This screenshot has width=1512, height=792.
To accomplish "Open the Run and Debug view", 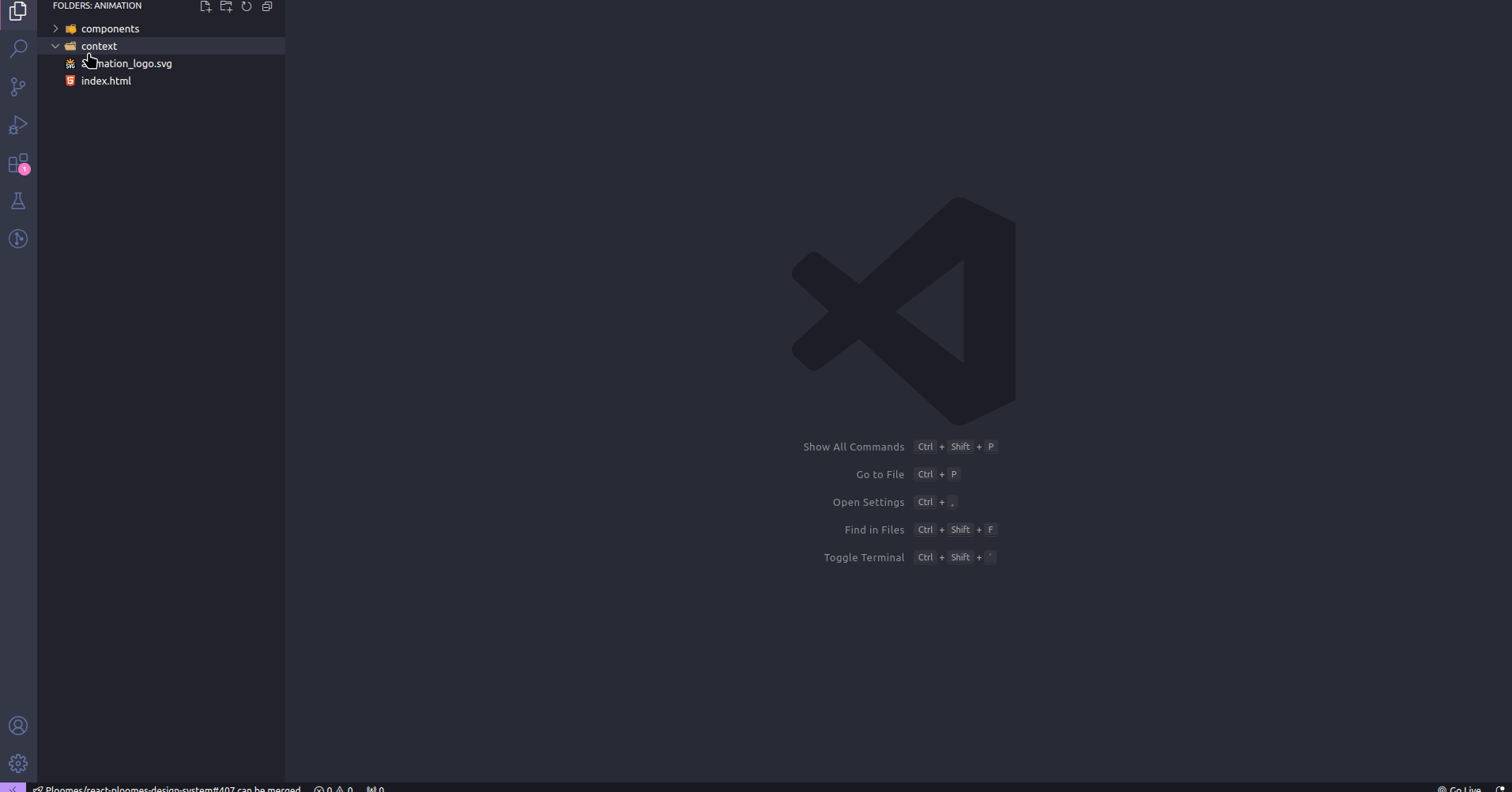I will tap(18, 125).
